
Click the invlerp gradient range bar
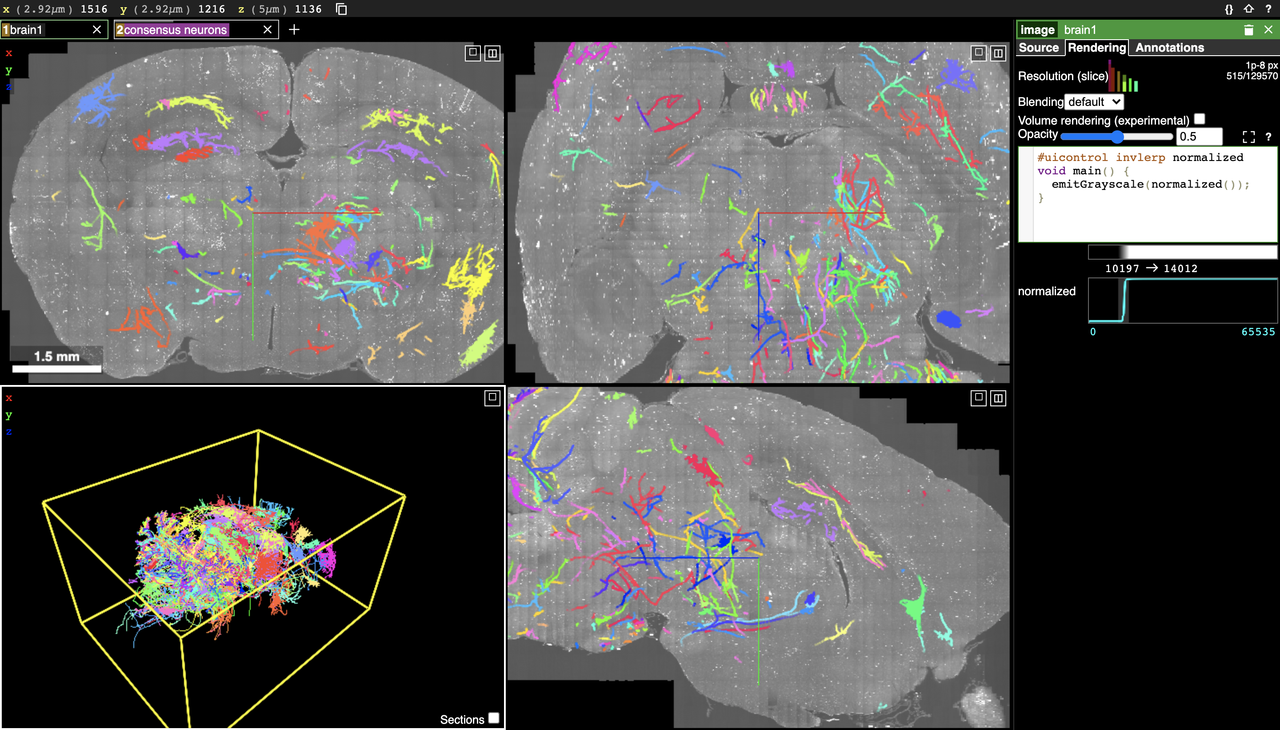[x=1182, y=253]
